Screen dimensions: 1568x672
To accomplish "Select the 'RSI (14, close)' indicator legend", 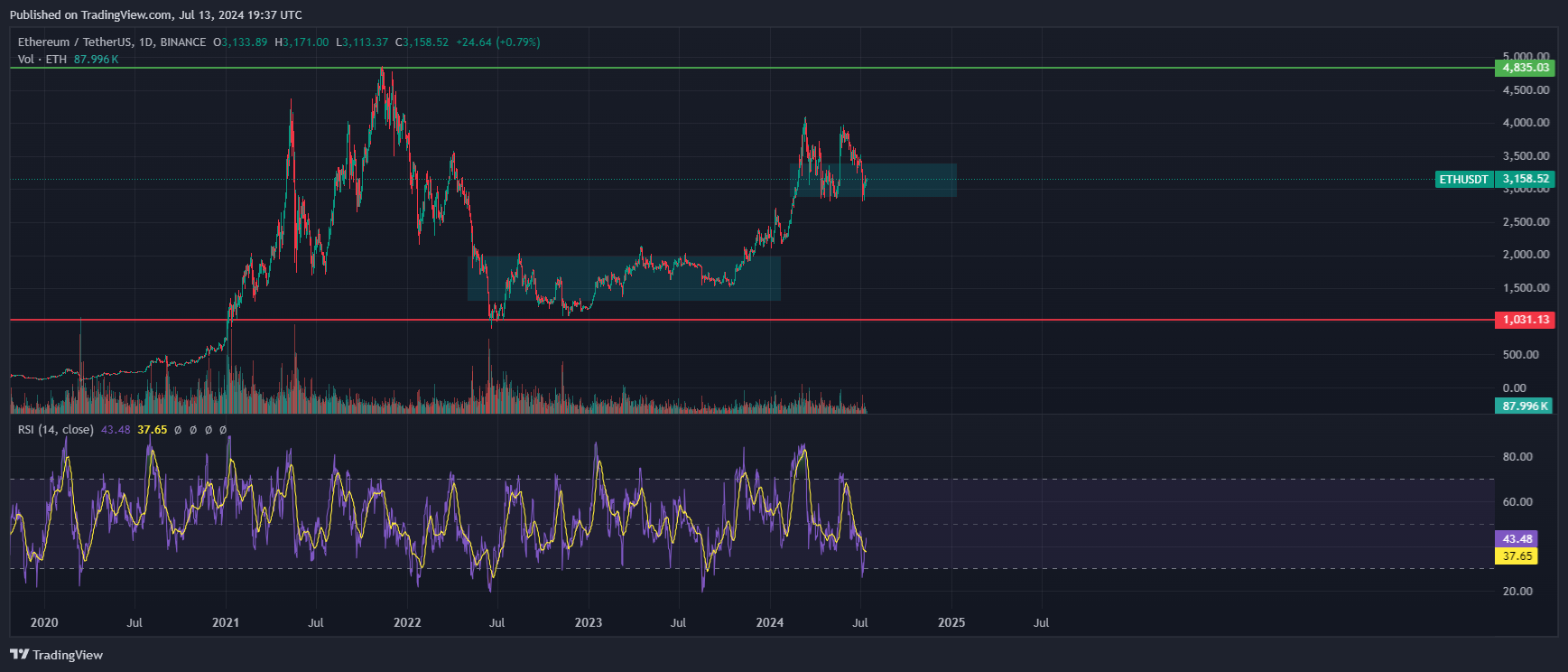I will [56, 430].
